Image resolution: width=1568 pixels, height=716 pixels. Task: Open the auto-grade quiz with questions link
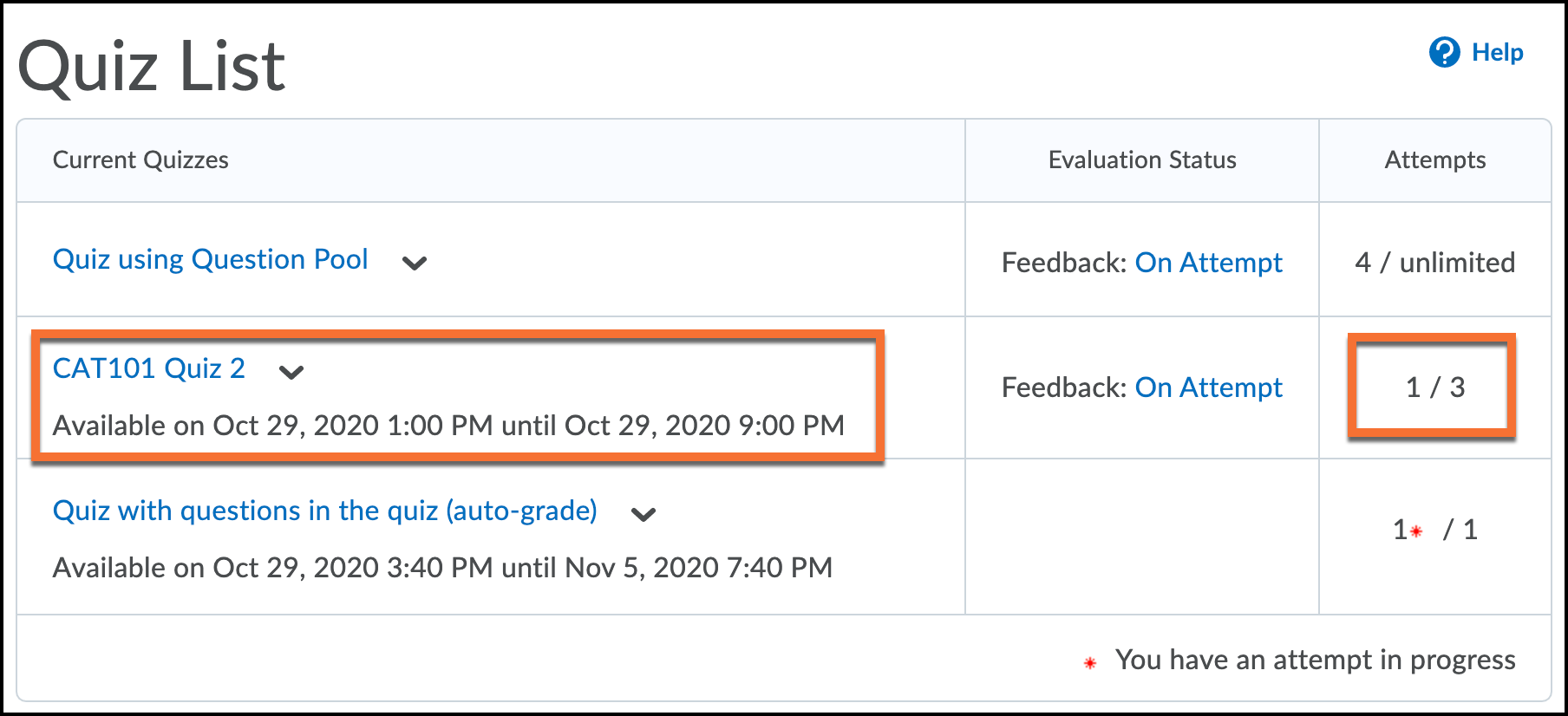324,511
